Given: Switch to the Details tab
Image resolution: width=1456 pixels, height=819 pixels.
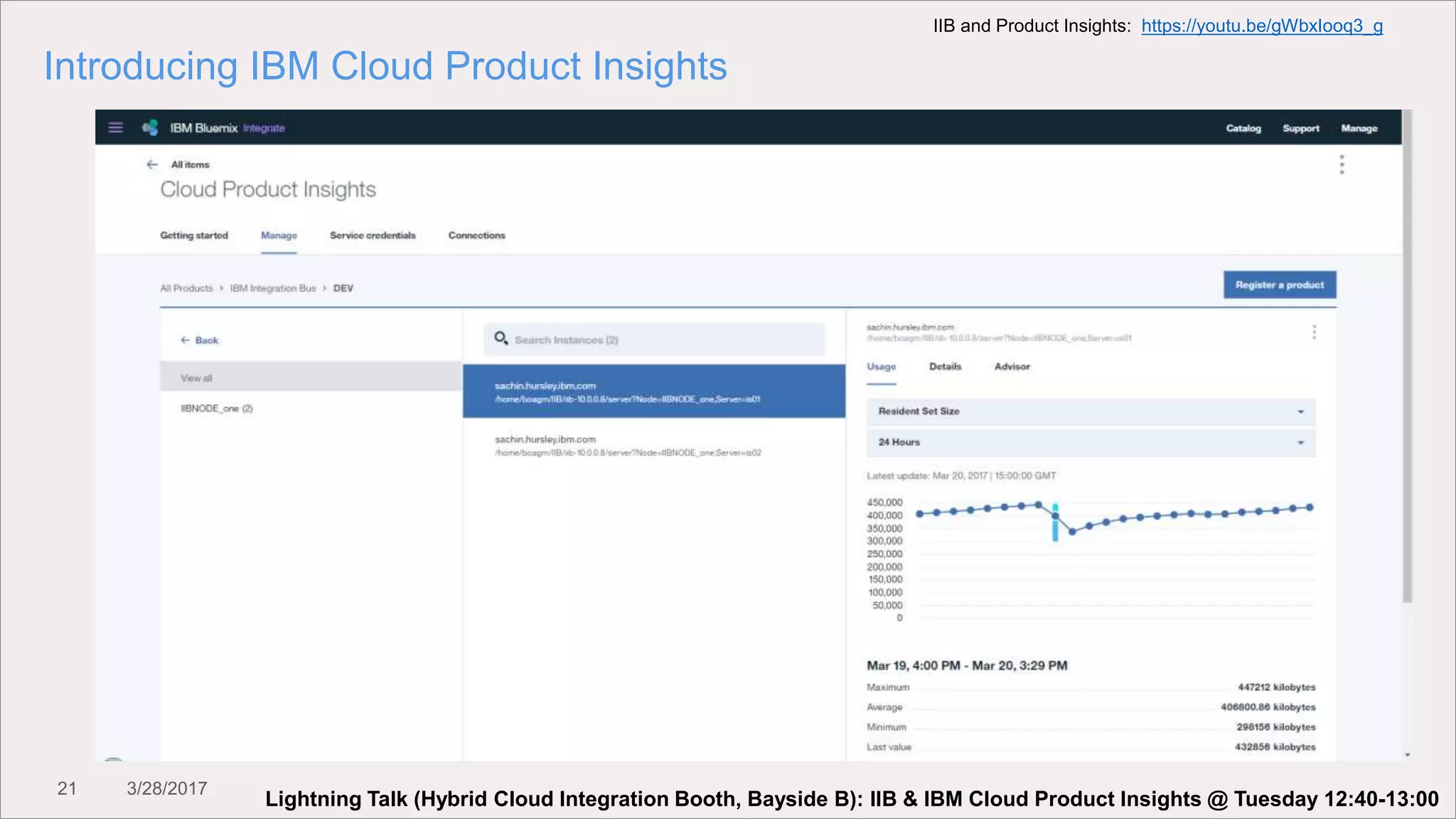Looking at the screenshot, I should (x=945, y=367).
